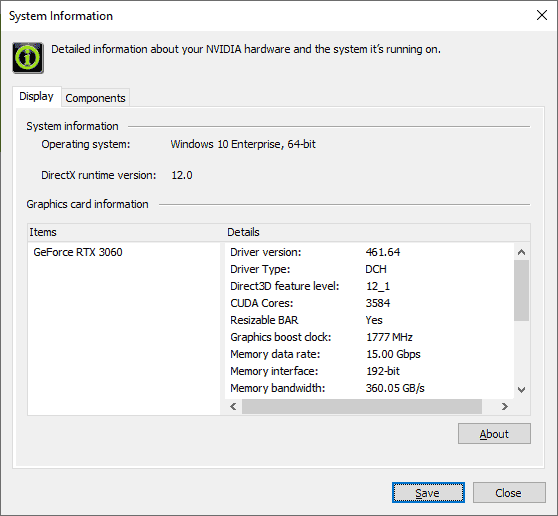Select the Display tab
Image resolution: width=558 pixels, height=516 pixels.
click(x=36, y=96)
